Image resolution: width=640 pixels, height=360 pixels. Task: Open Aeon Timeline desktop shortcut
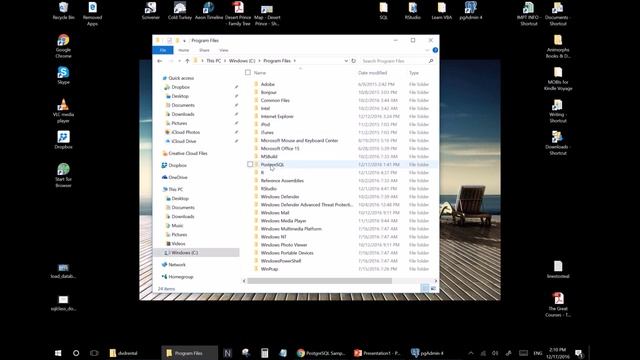click(x=209, y=11)
